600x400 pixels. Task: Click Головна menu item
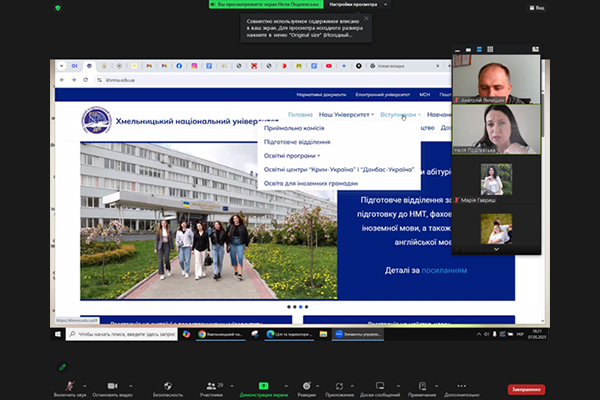(x=300, y=114)
